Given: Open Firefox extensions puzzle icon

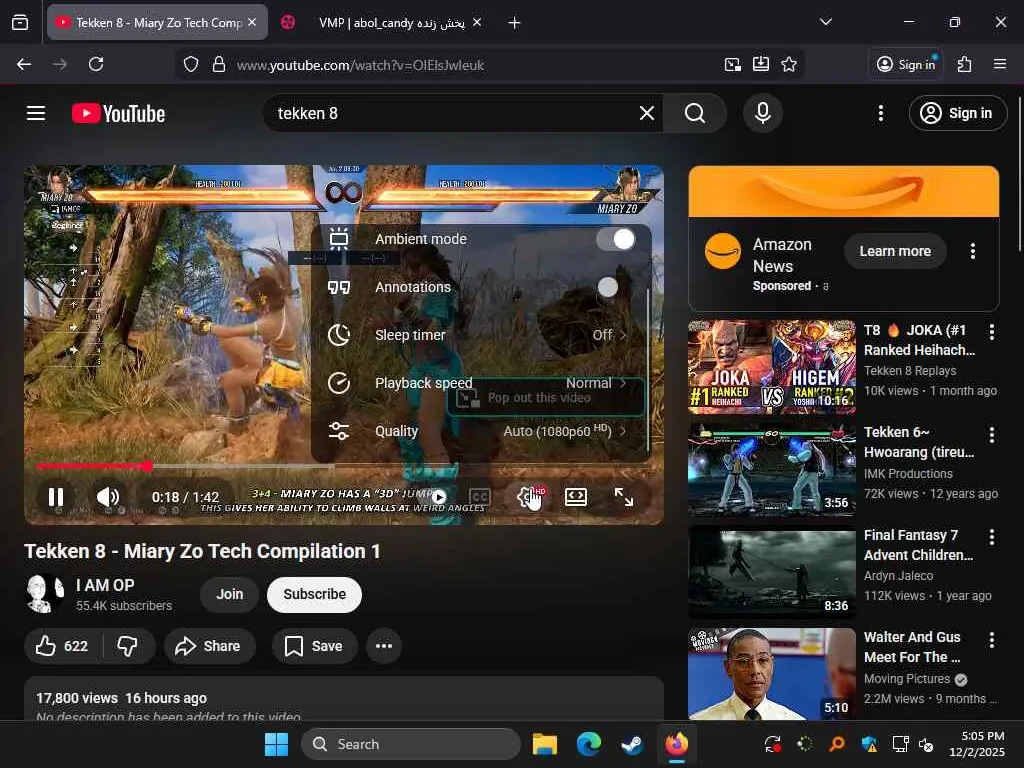Looking at the screenshot, I should point(964,64).
